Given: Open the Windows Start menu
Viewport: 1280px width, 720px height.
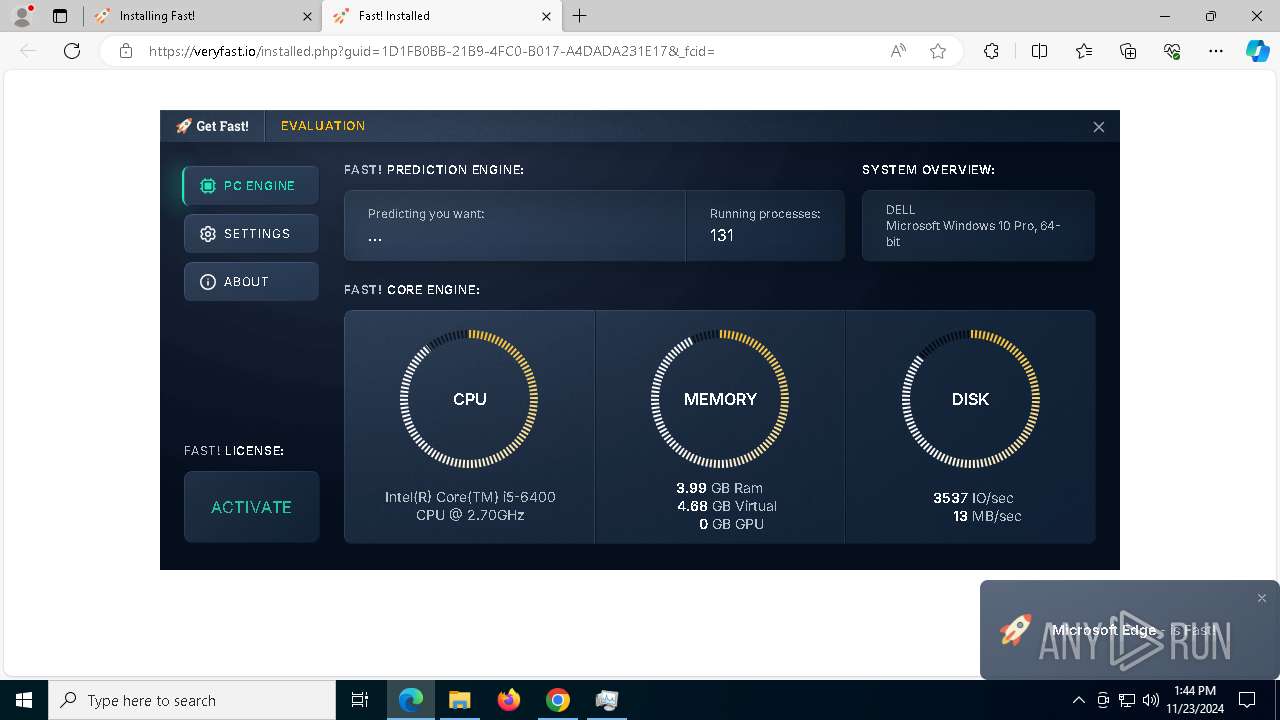Looking at the screenshot, I should (24, 700).
